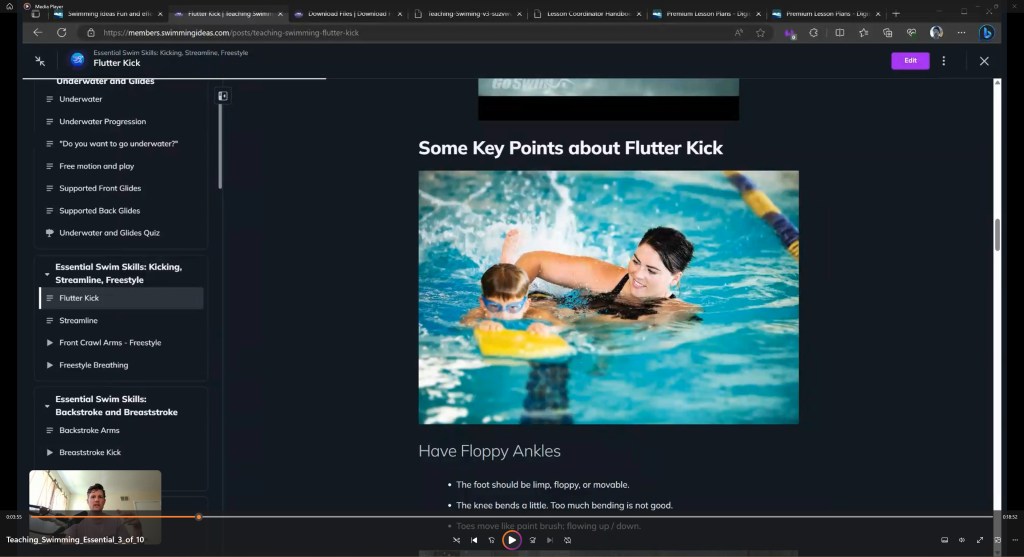Open Browser essentials heart icon
Screen dimensions: 1024x557
[912, 33]
